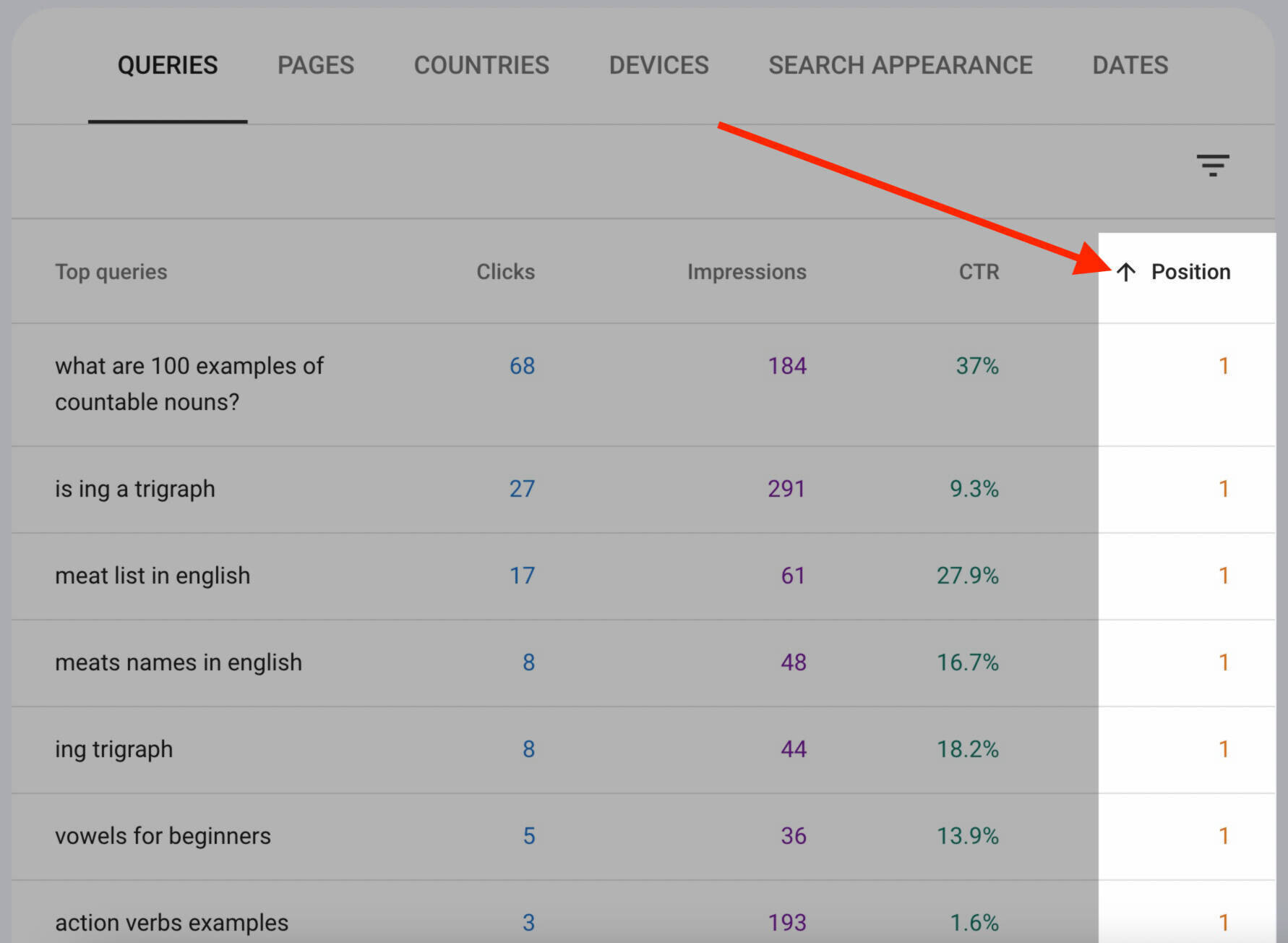Click the 1.6% CTR value

974,923
